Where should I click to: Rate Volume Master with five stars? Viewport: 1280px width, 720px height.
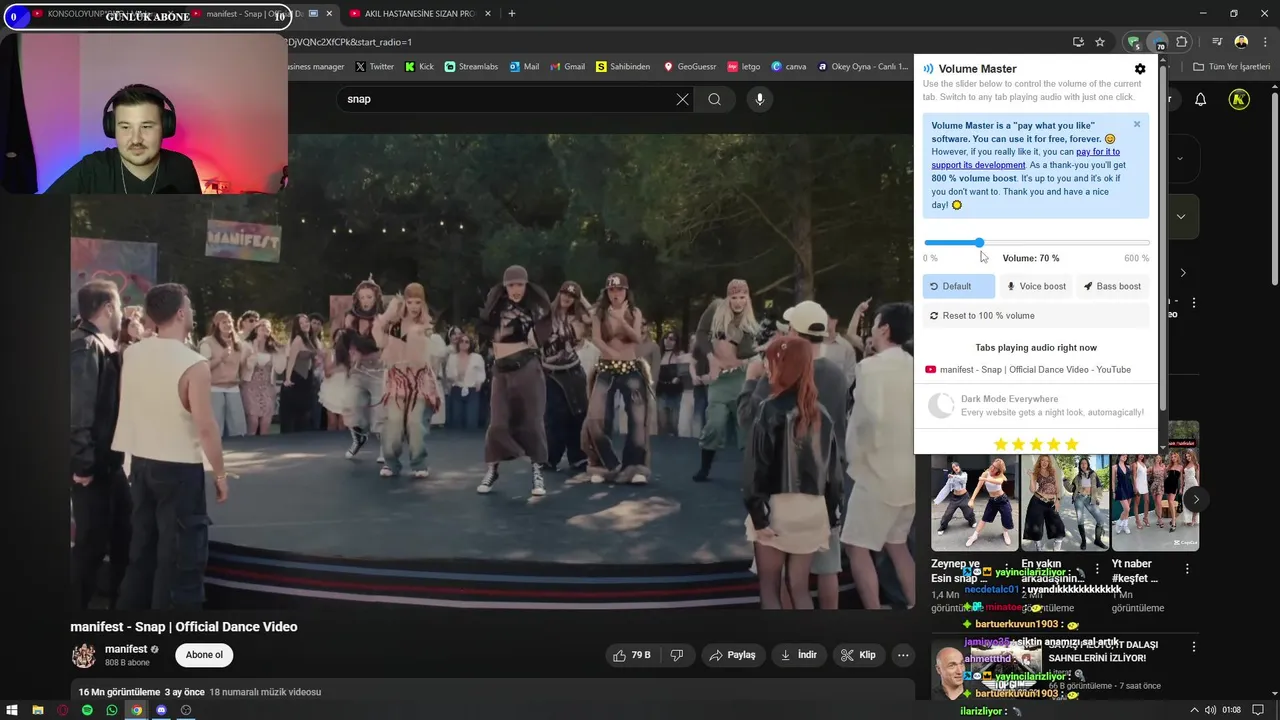coord(1071,444)
